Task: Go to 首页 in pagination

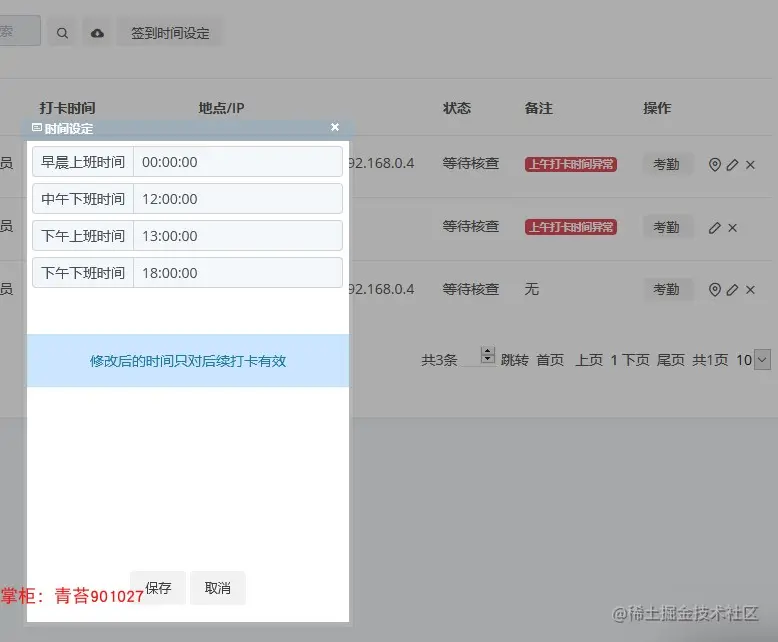Action: click(550, 360)
